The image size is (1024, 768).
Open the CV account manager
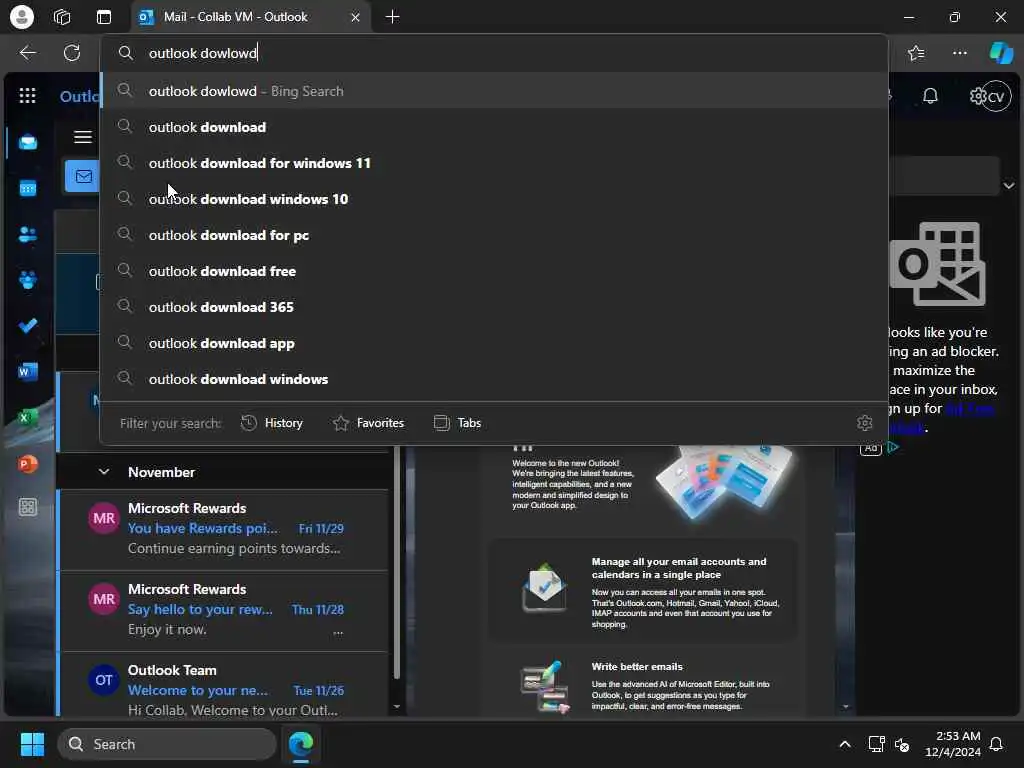[997, 97]
